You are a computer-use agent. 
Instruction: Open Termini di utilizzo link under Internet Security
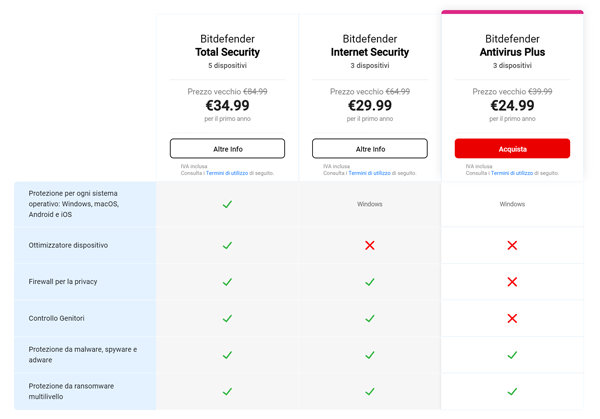tap(369, 173)
